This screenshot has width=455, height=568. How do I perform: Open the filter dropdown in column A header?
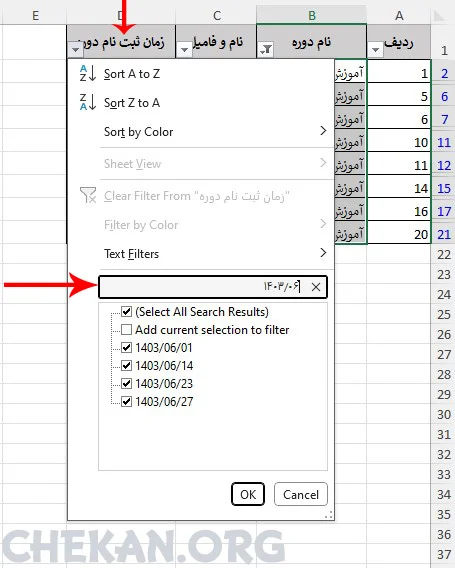coord(376,50)
